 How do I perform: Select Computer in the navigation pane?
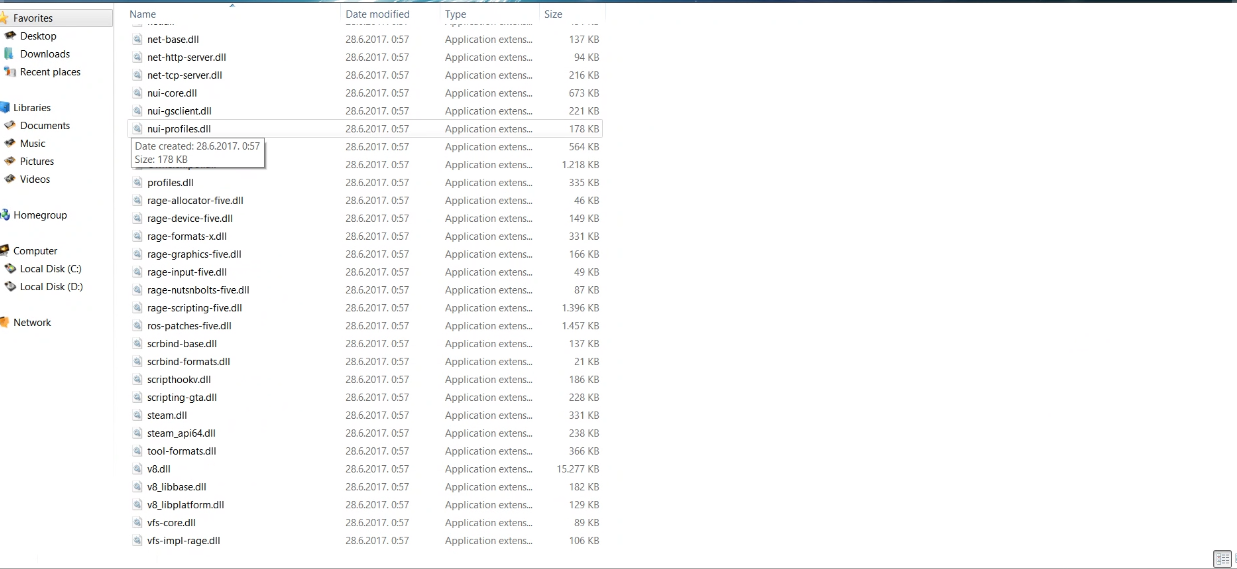tap(35, 251)
